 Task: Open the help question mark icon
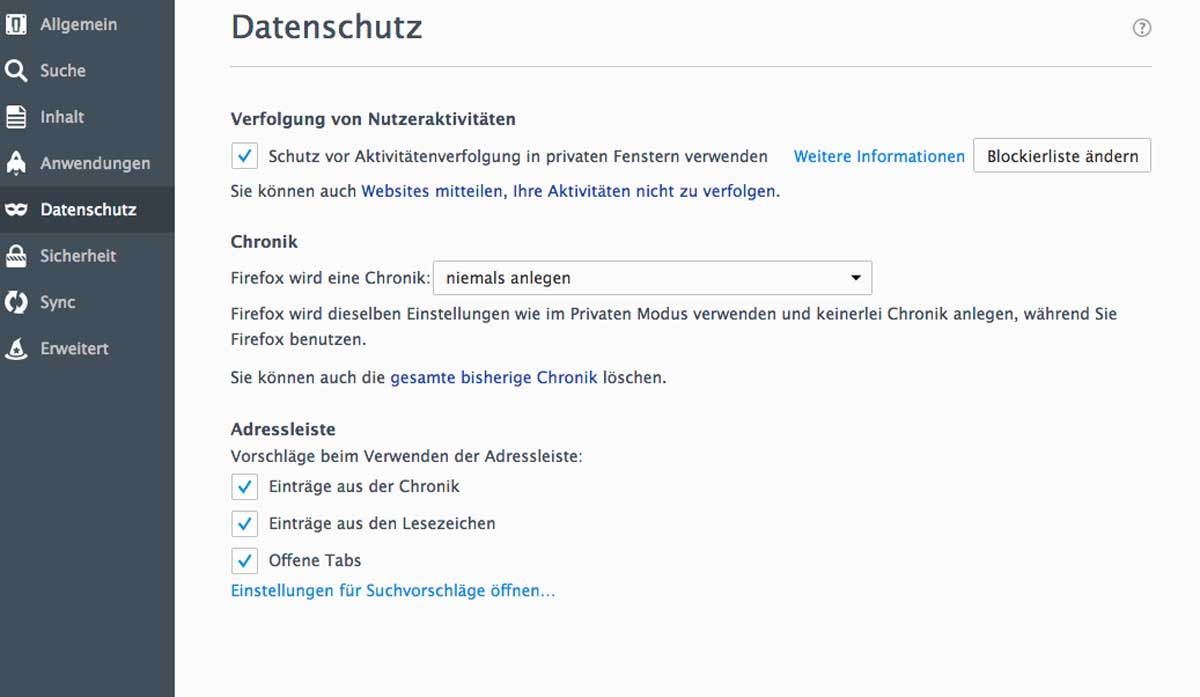1141,28
